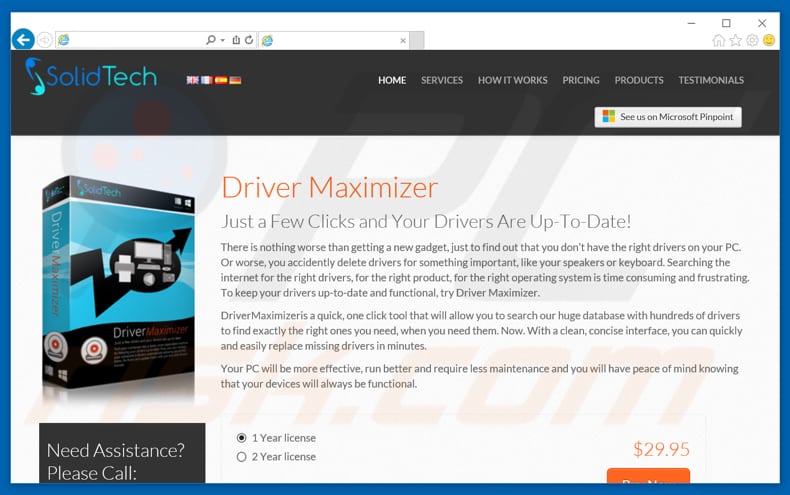Click the search magnifier in address bar

tap(211, 40)
